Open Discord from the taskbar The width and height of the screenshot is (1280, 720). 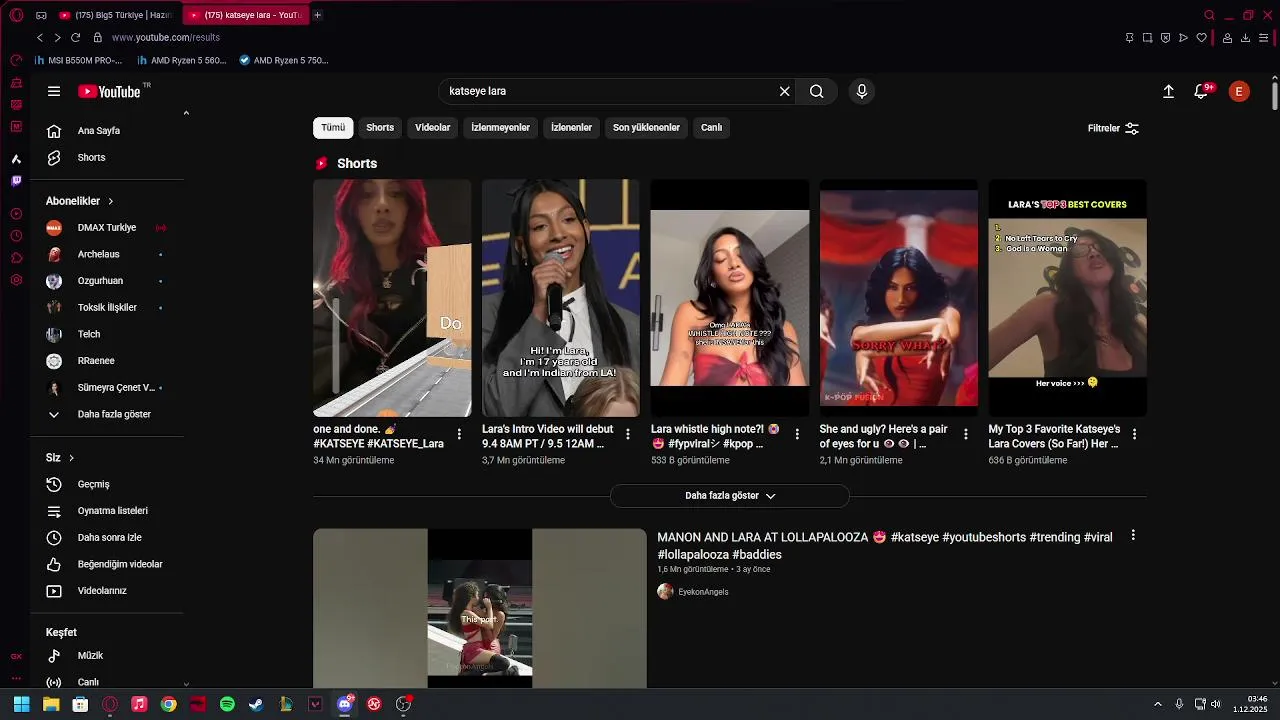click(x=345, y=704)
